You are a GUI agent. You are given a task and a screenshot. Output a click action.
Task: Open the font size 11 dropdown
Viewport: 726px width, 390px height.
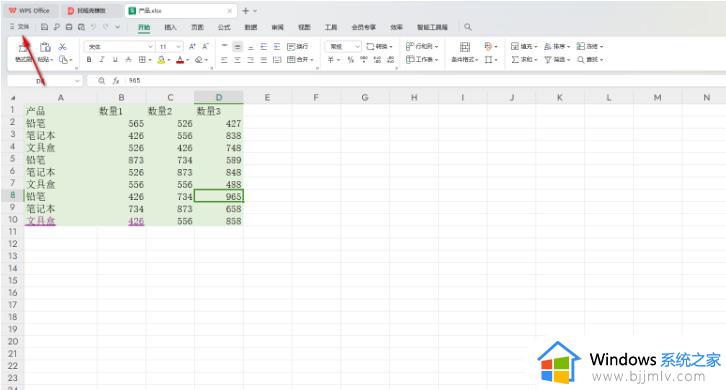[x=178, y=47]
